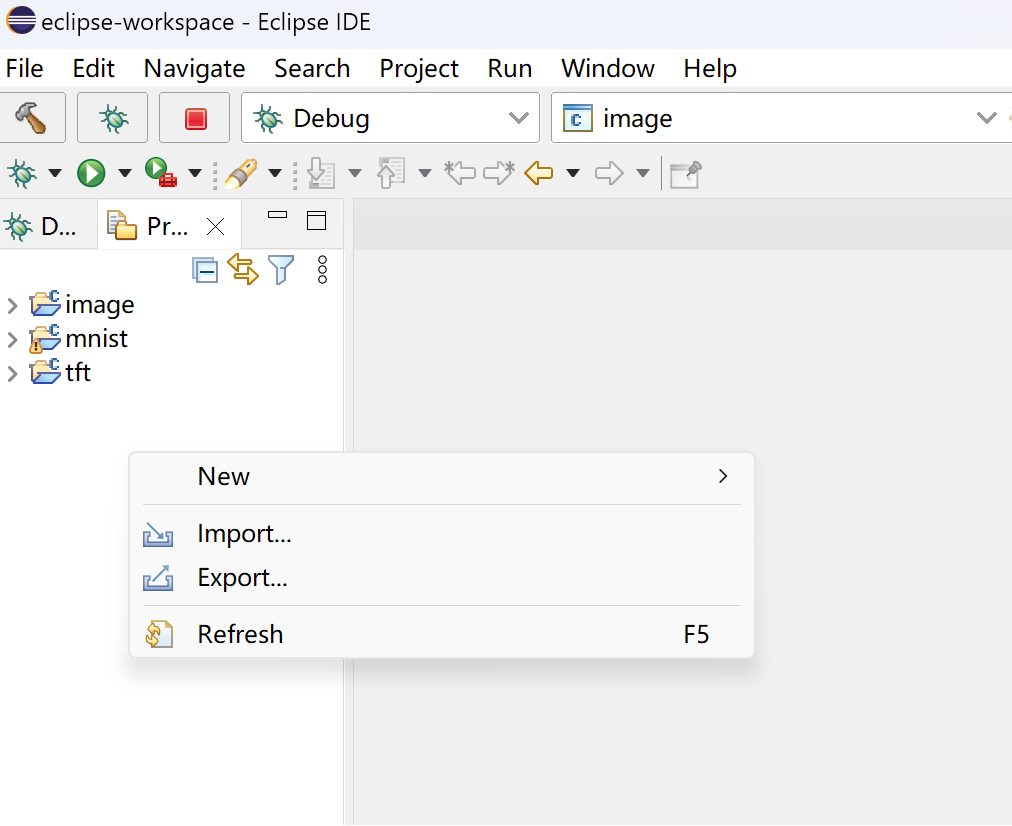The width and height of the screenshot is (1012, 826).
Task: Click the launch bar Debug bug button
Action: [113, 118]
